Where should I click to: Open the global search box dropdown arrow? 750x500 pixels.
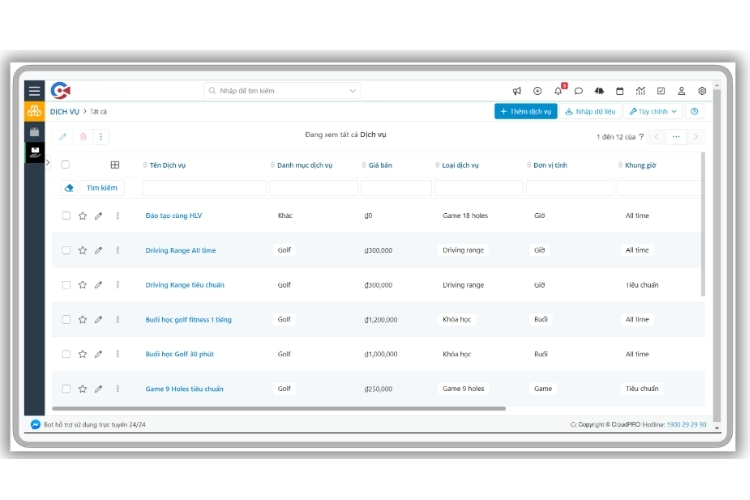pyautogui.click(x=353, y=91)
